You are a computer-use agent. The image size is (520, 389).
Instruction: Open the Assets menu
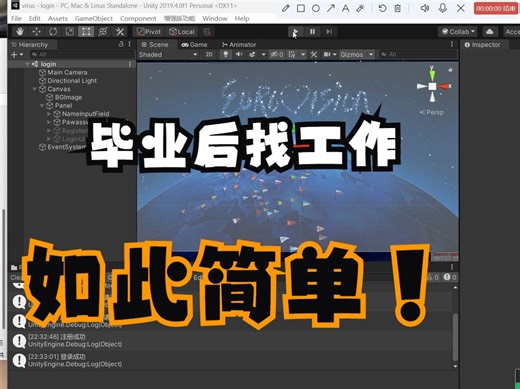[x=58, y=19]
